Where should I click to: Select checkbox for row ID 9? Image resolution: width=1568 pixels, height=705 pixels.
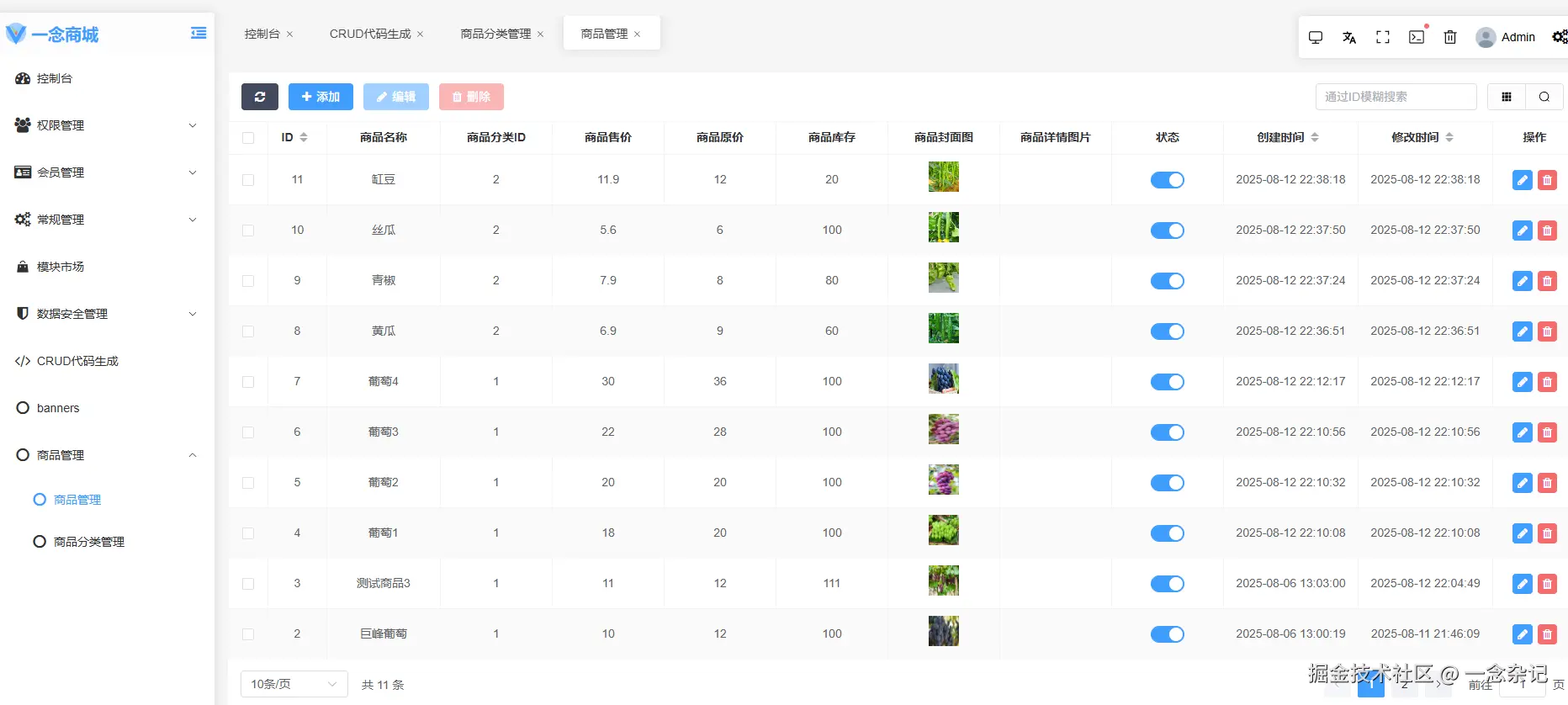pyautogui.click(x=248, y=281)
